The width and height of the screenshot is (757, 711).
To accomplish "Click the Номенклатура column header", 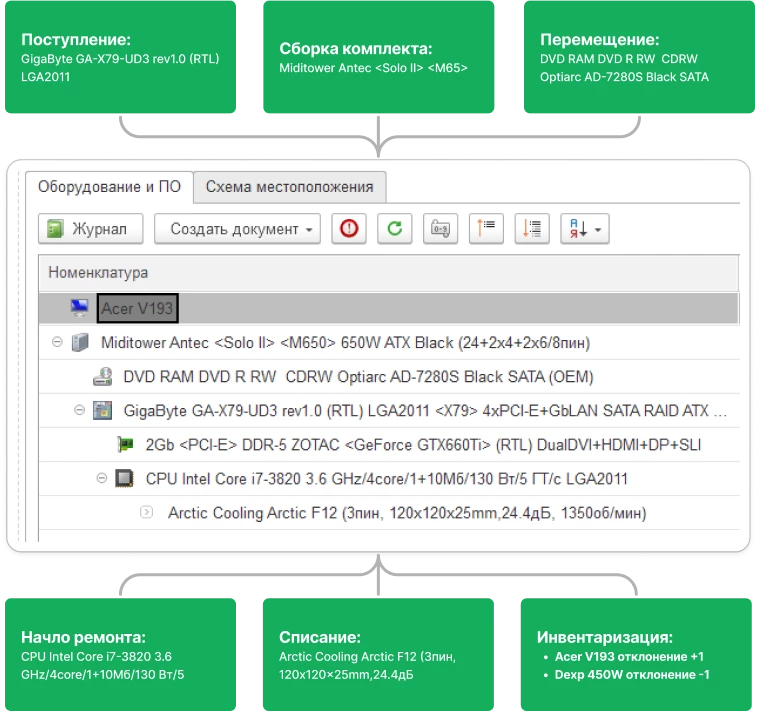I will 389,273.
